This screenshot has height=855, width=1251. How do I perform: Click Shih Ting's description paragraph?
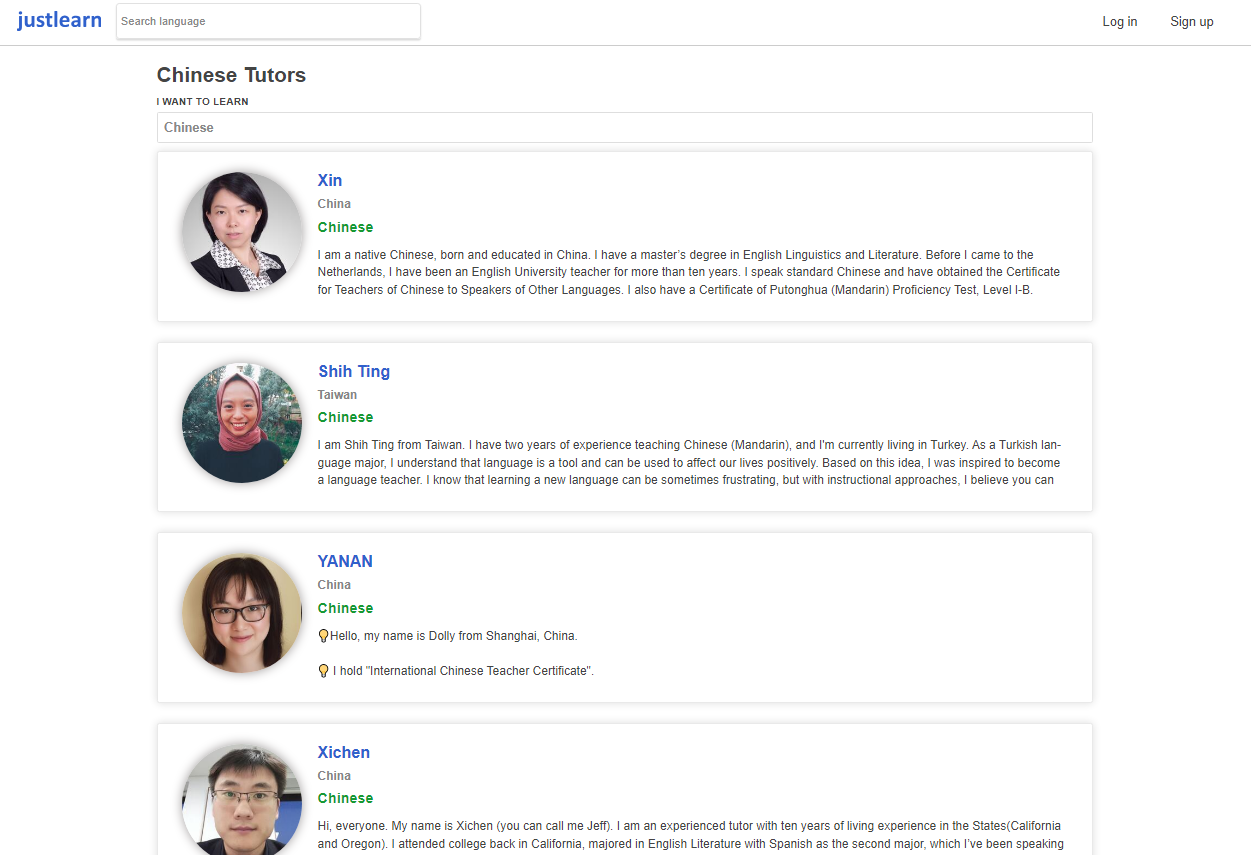coord(688,463)
